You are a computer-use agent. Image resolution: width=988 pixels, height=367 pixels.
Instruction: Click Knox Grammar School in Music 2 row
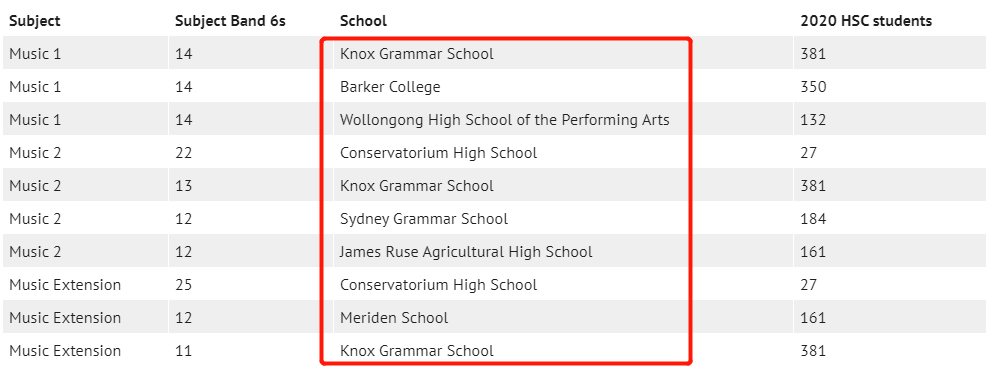(416, 186)
